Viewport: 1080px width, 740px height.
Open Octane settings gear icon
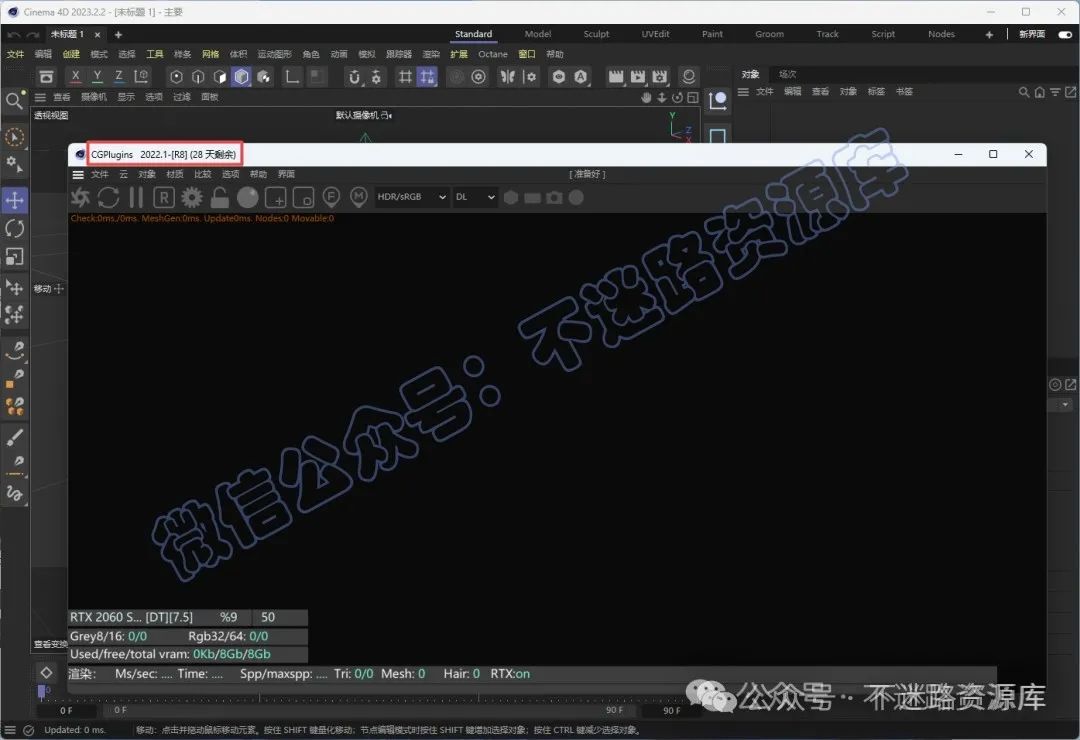tap(191, 198)
